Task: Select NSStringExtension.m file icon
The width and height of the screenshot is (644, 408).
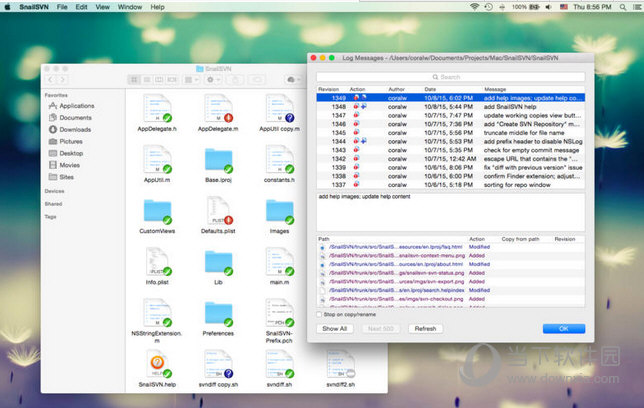Action: (x=157, y=313)
